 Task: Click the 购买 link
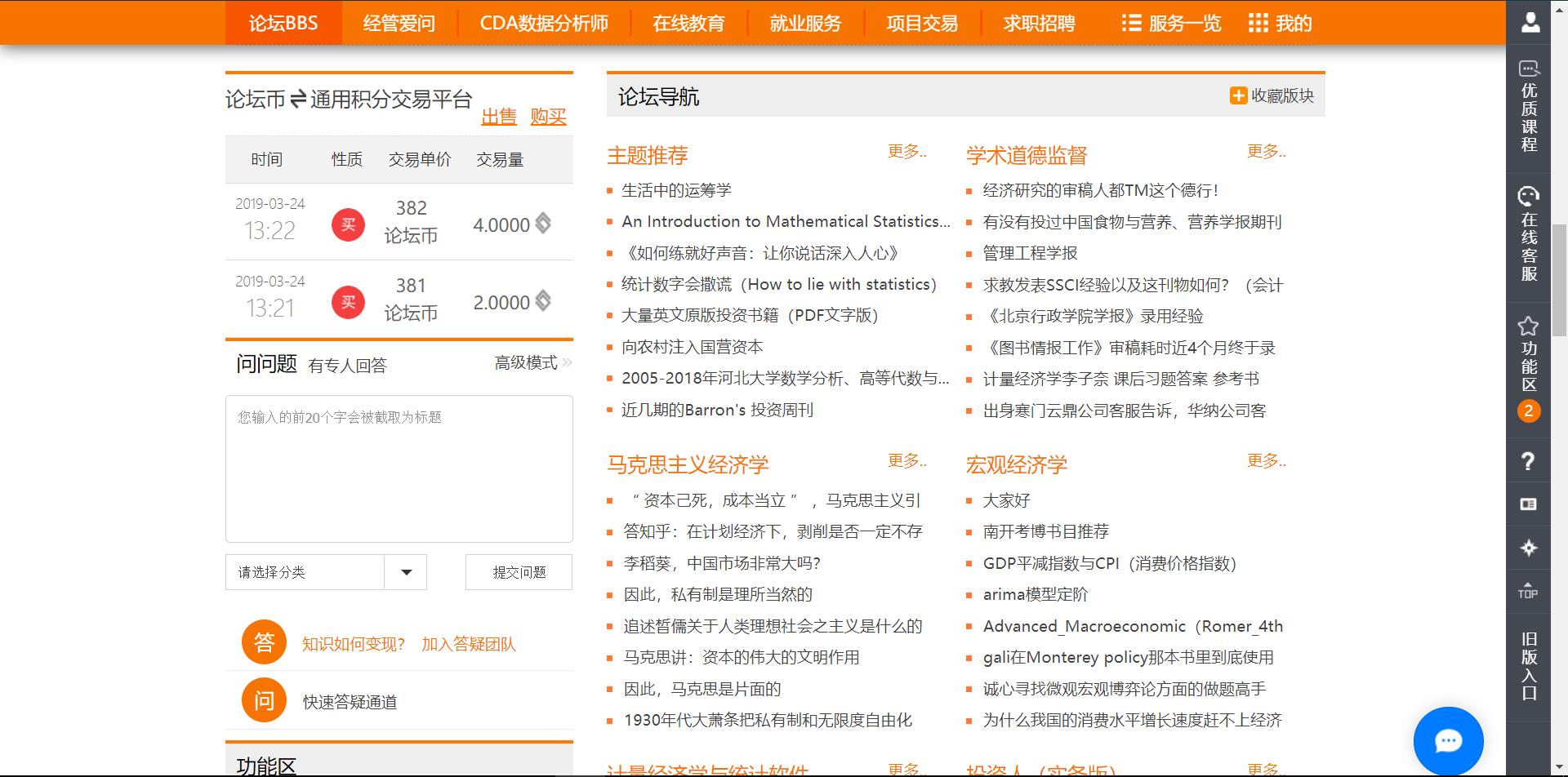click(548, 117)
